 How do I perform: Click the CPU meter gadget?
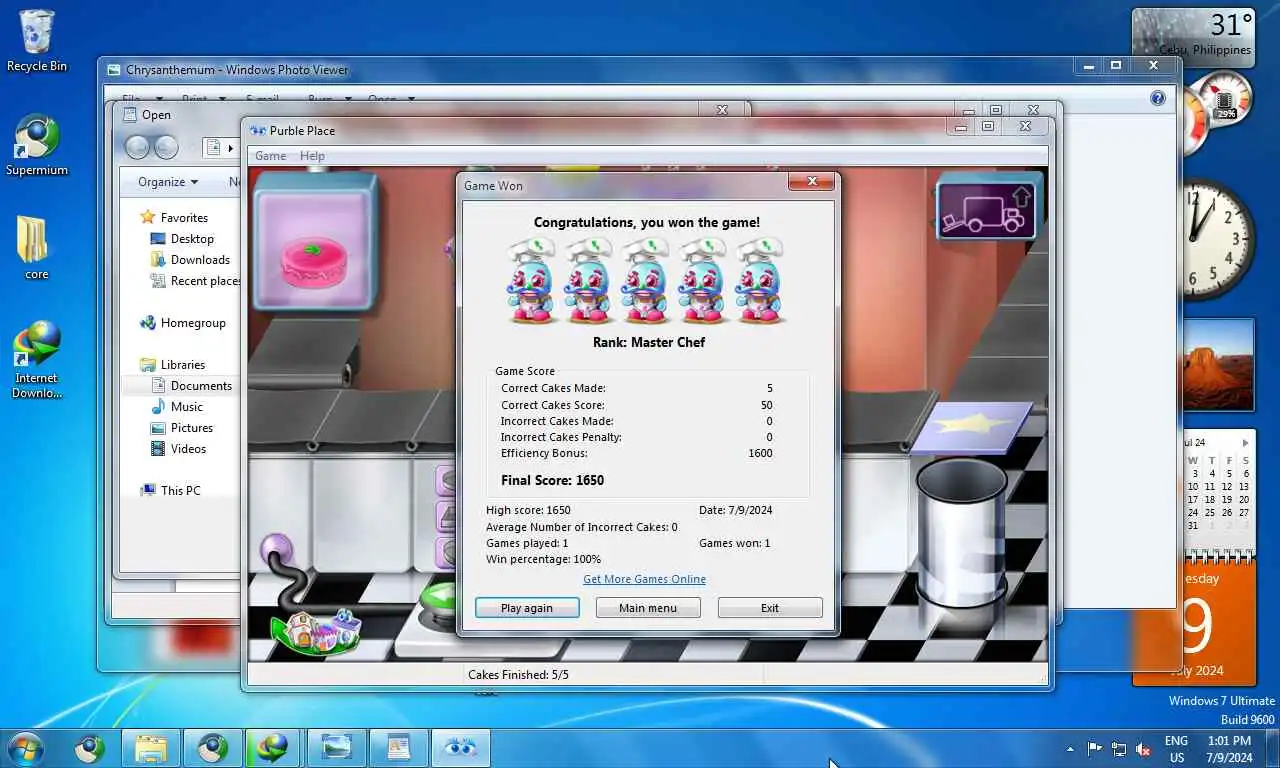(x=1216, y=114)
